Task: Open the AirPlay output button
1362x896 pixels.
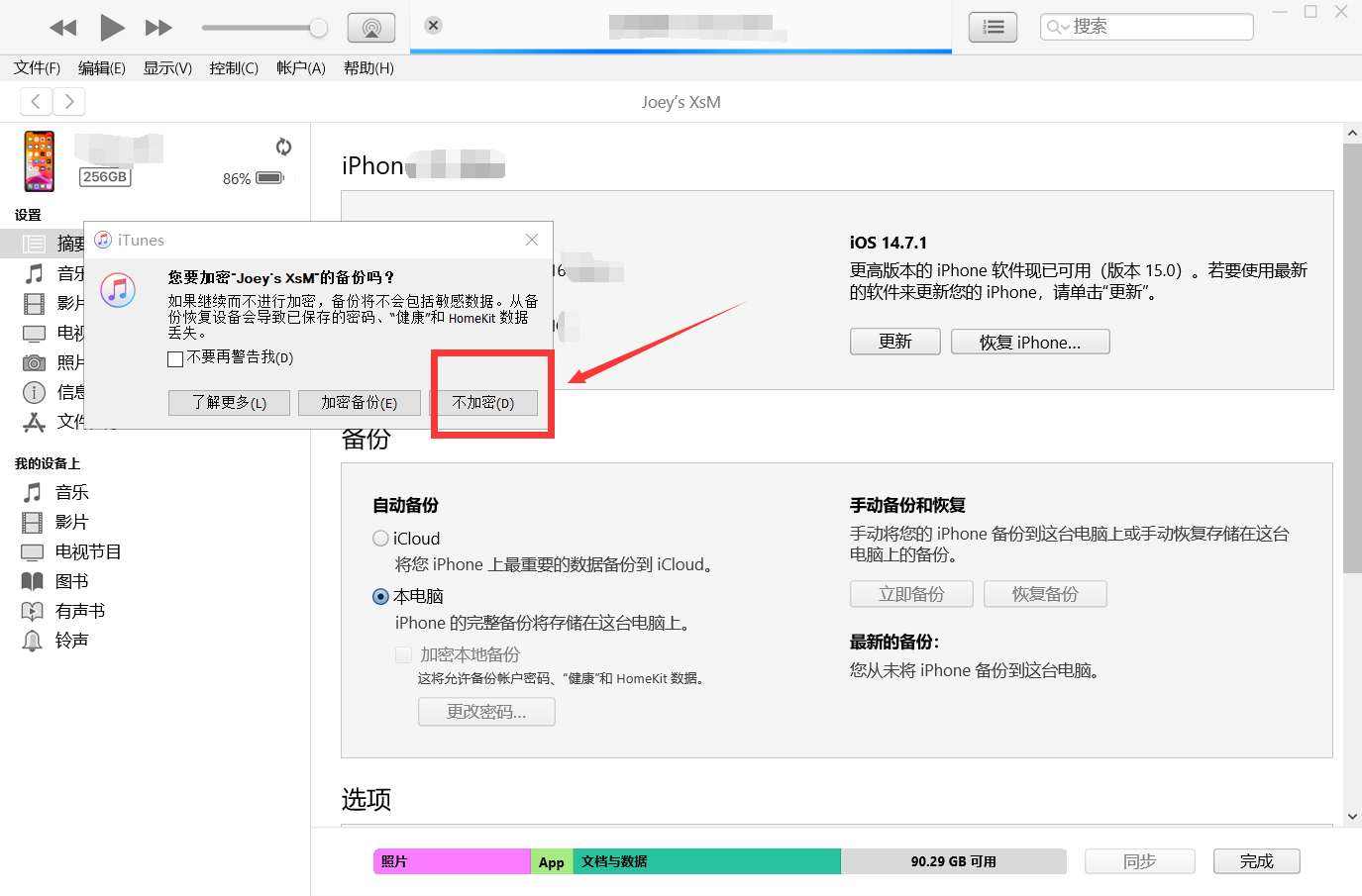Action: point(371,28)
